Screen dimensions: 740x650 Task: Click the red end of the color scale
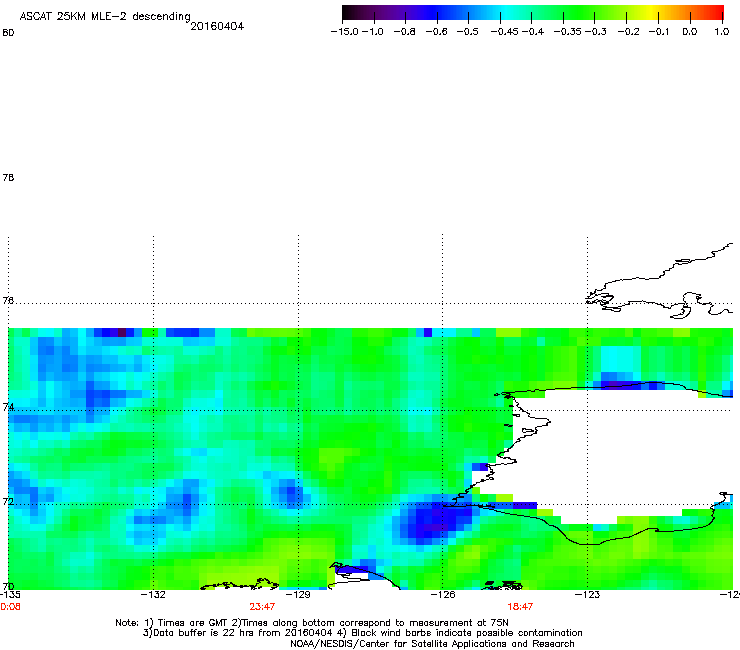coord(717,13)
